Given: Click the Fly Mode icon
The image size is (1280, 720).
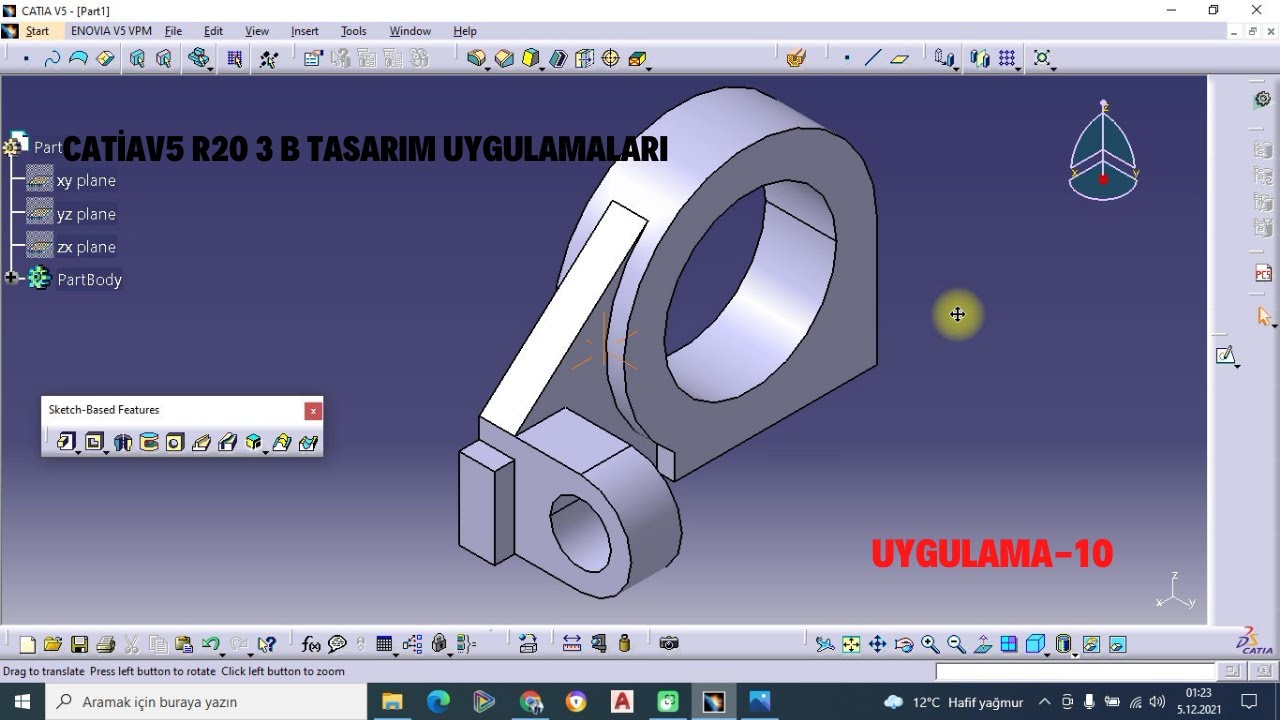Looking at the screenshot, I should [825, 644].
